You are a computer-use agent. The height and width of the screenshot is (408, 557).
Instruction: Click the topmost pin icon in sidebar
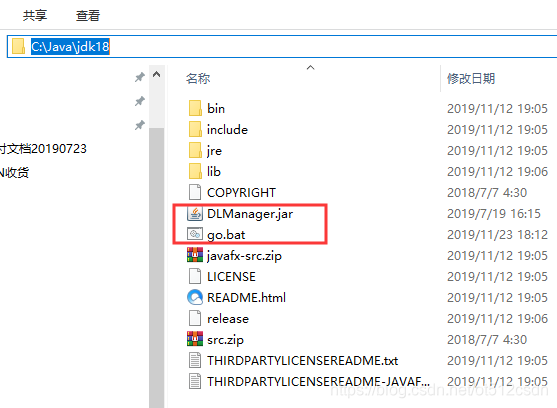140,77
